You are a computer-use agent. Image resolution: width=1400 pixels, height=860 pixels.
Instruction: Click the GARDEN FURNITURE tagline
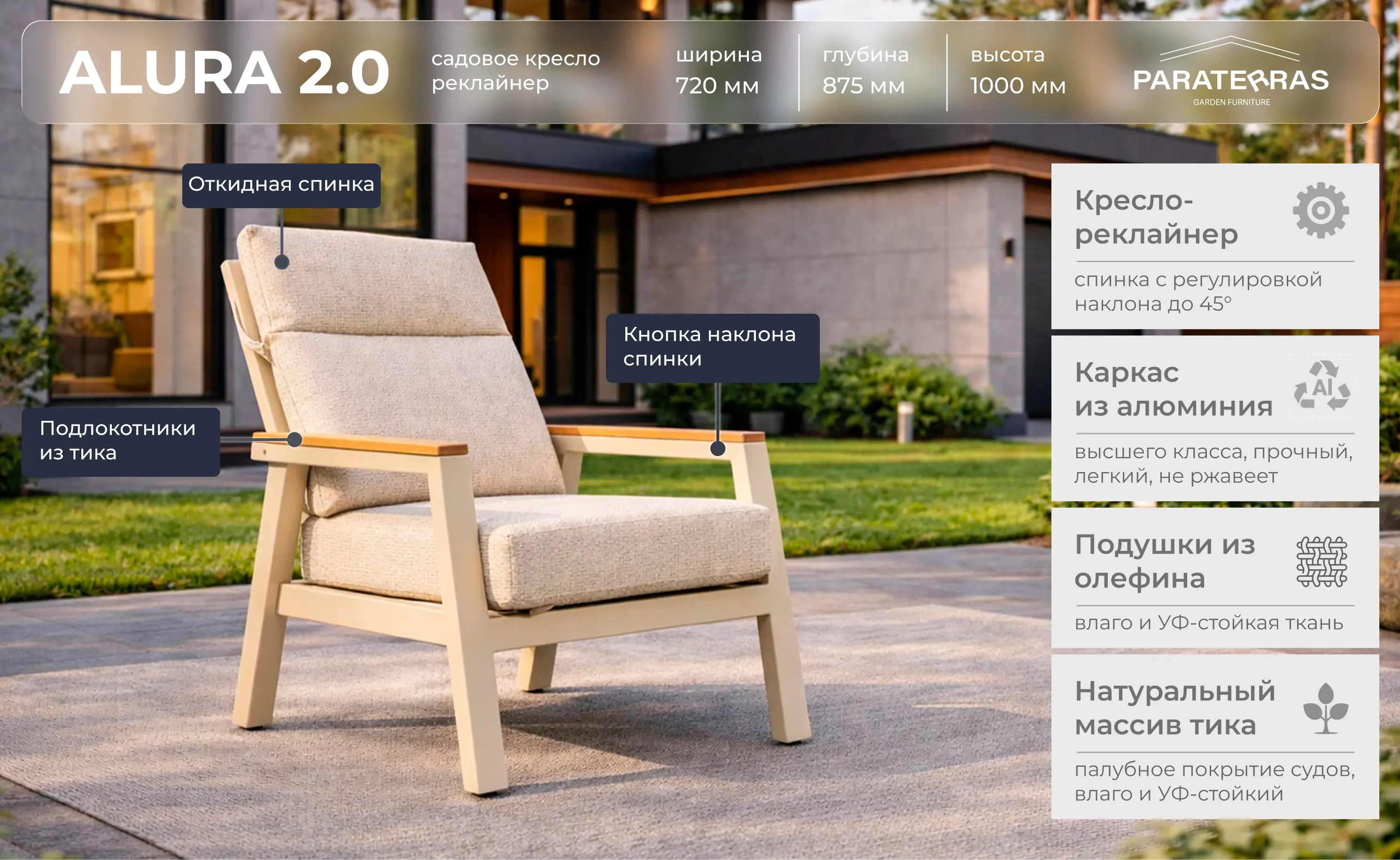[x=1232, y=102]
